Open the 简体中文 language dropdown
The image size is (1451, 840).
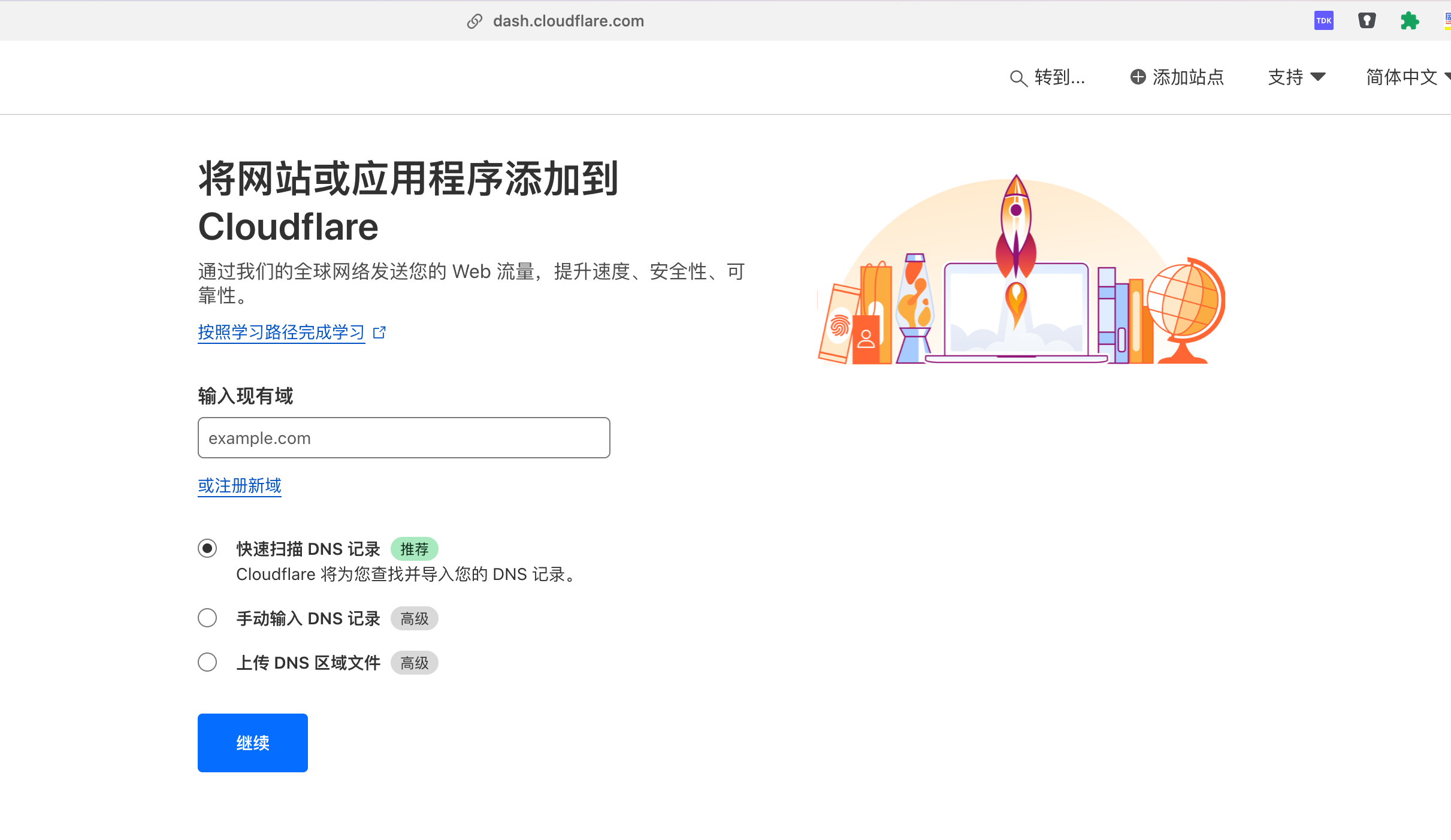[x=1408, y=77]
